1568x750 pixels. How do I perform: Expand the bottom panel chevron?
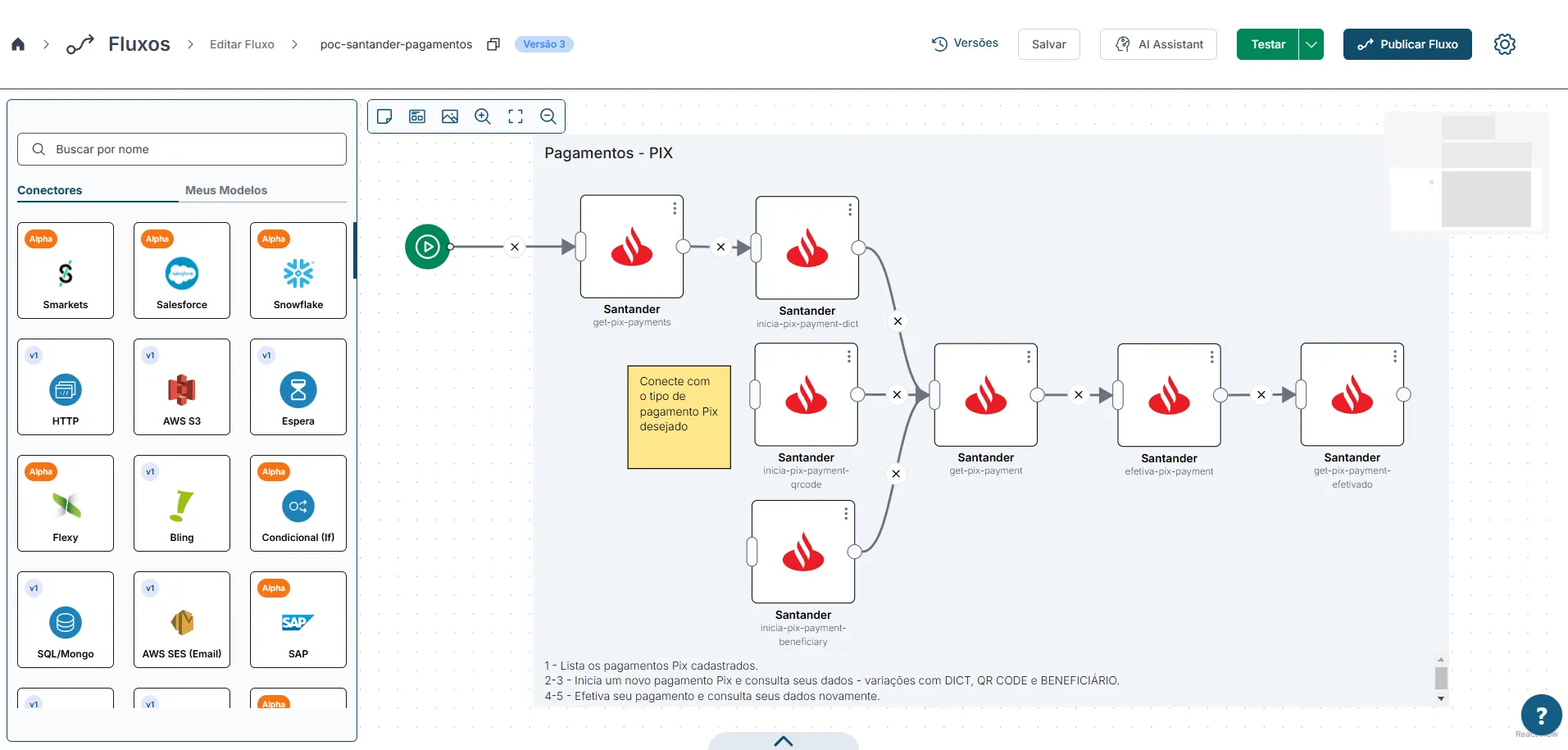coord(784,741)
